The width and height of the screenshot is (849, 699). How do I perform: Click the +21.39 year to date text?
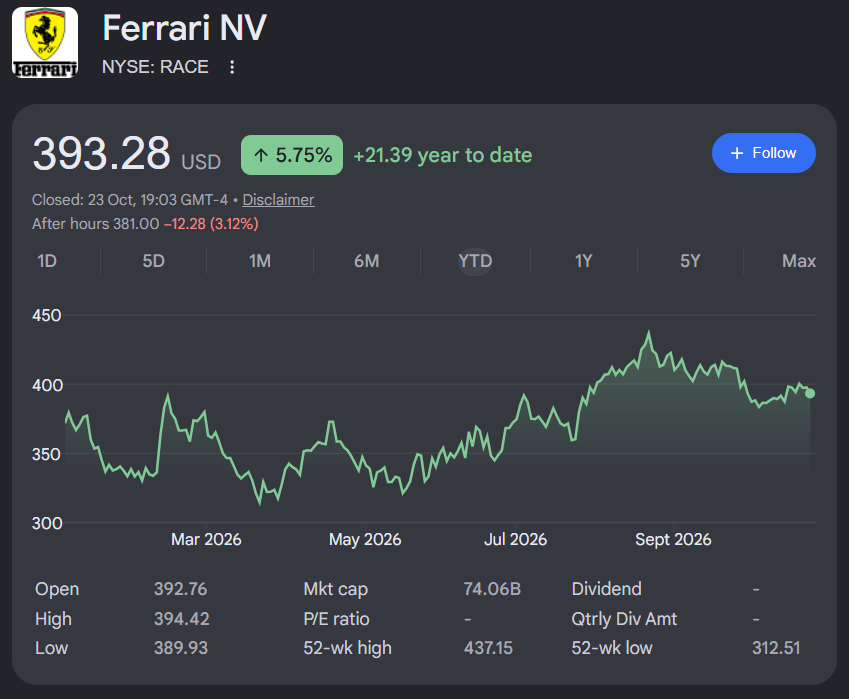point(442,155)
